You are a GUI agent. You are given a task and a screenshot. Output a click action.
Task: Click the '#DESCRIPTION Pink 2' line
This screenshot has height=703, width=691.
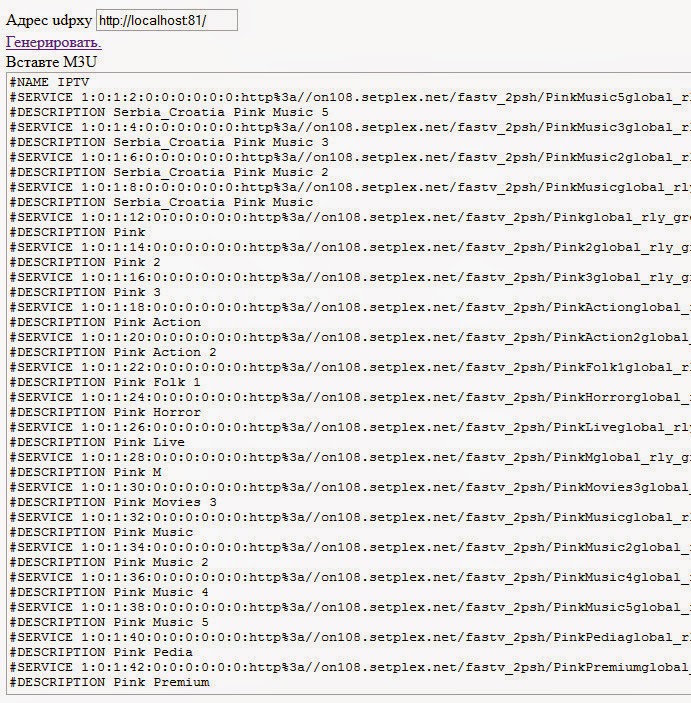click(85, 262)
